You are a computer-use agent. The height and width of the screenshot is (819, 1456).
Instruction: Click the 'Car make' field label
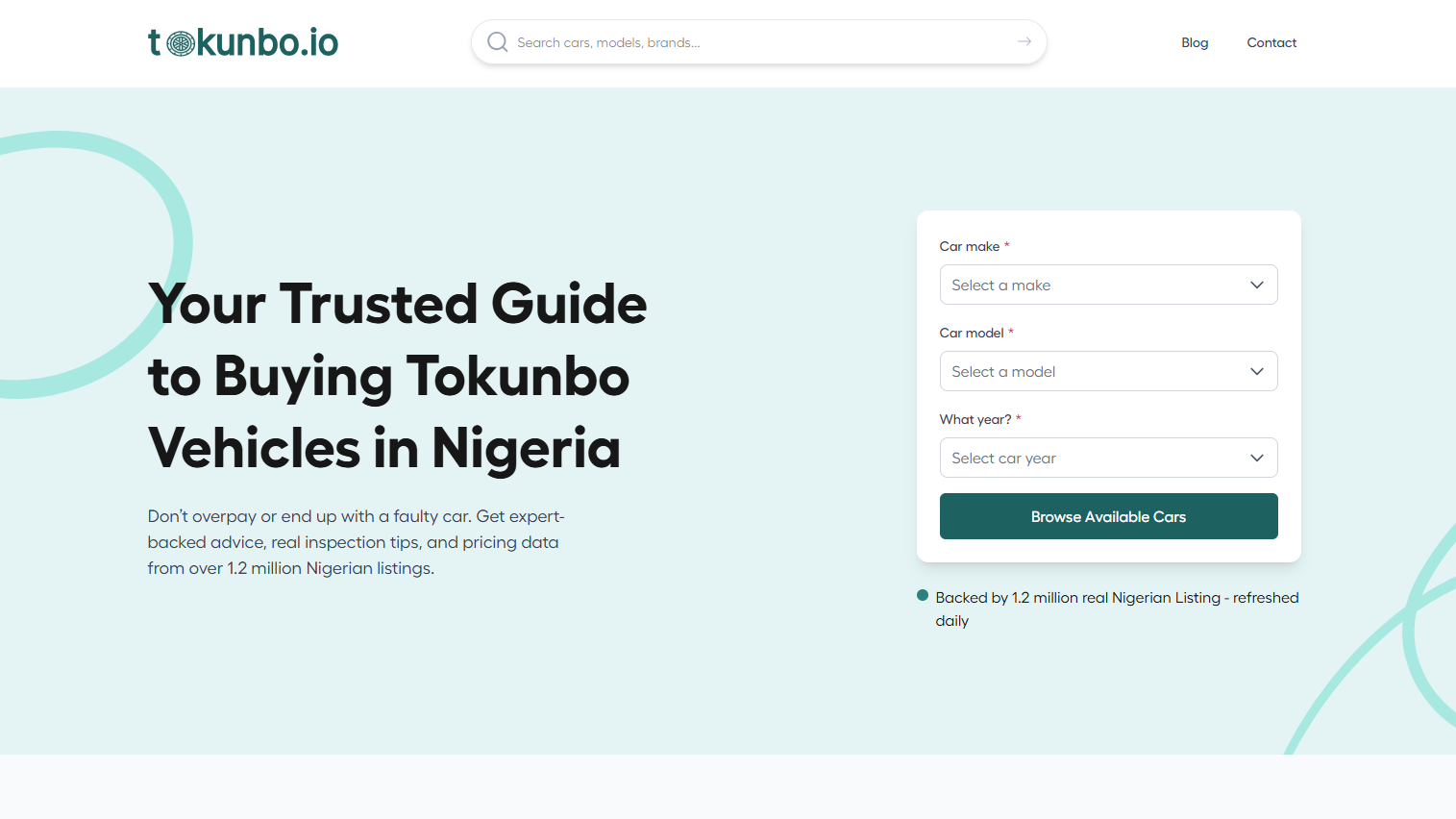969,246
